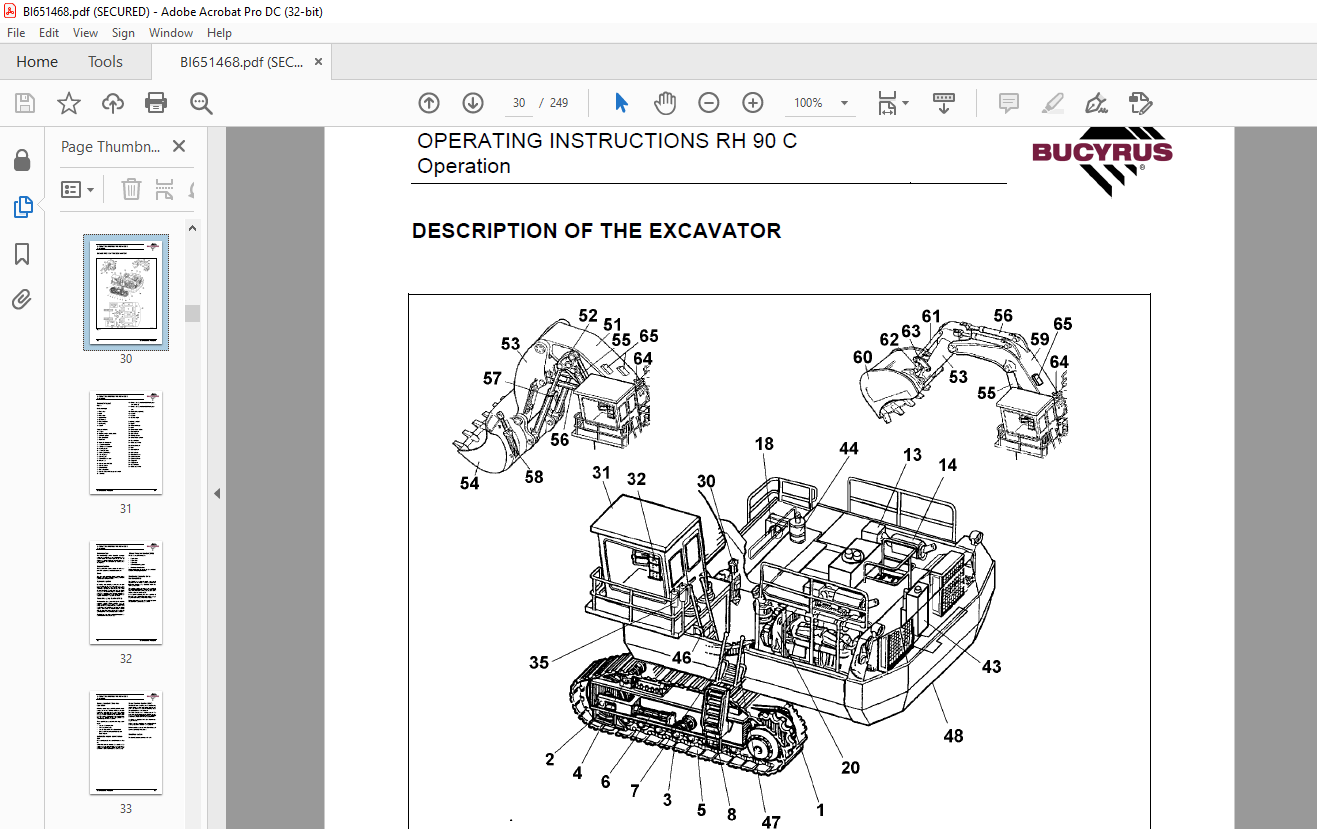Select page 32 thumbnail
1317x829 pixels.
click(126, 592)
